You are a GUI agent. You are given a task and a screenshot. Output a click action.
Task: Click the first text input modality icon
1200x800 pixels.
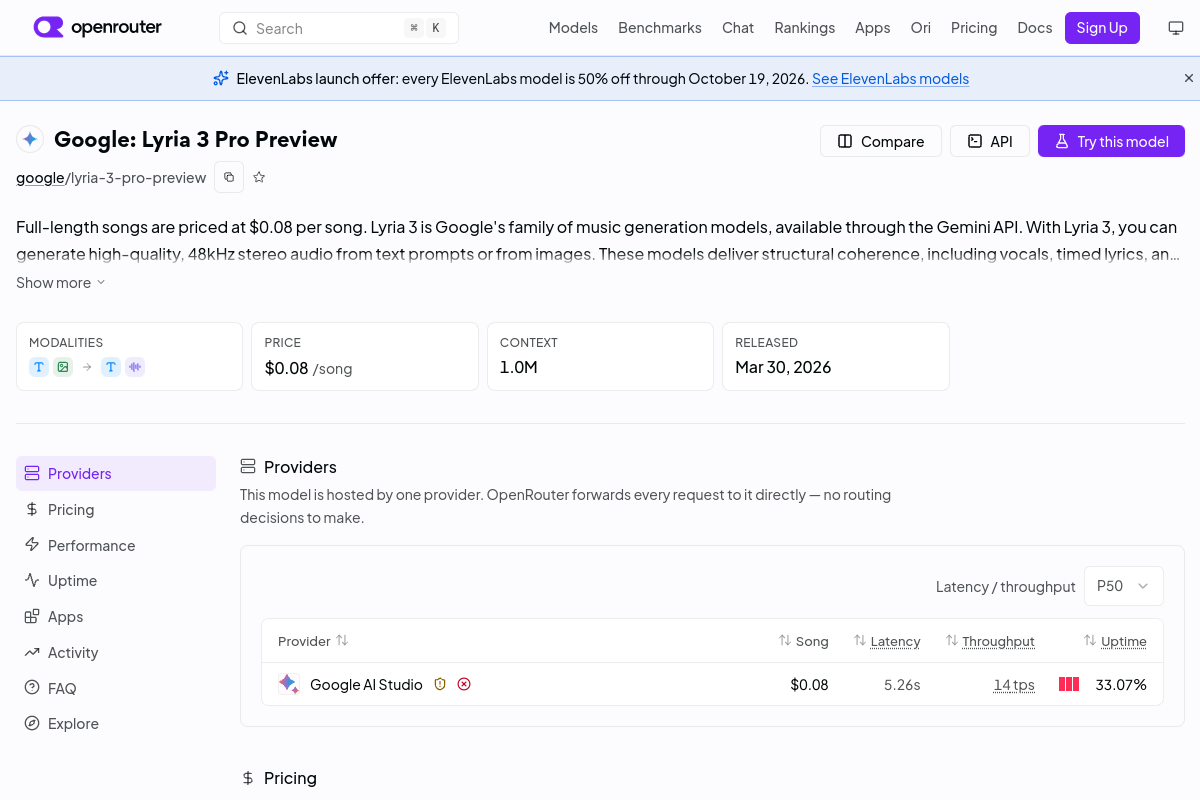(x=39, y=367)
